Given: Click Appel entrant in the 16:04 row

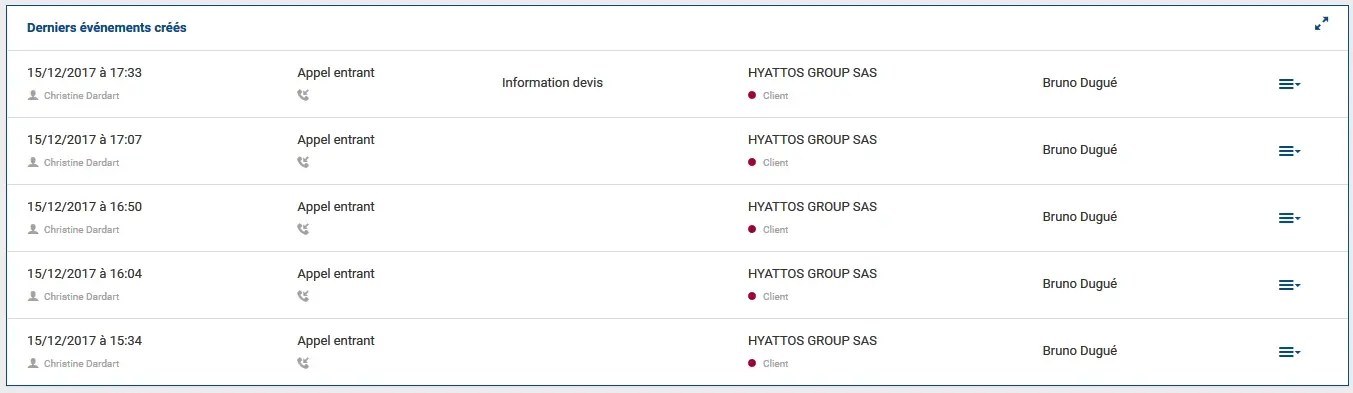Looking at the screenshot, I should click(336, 274).
